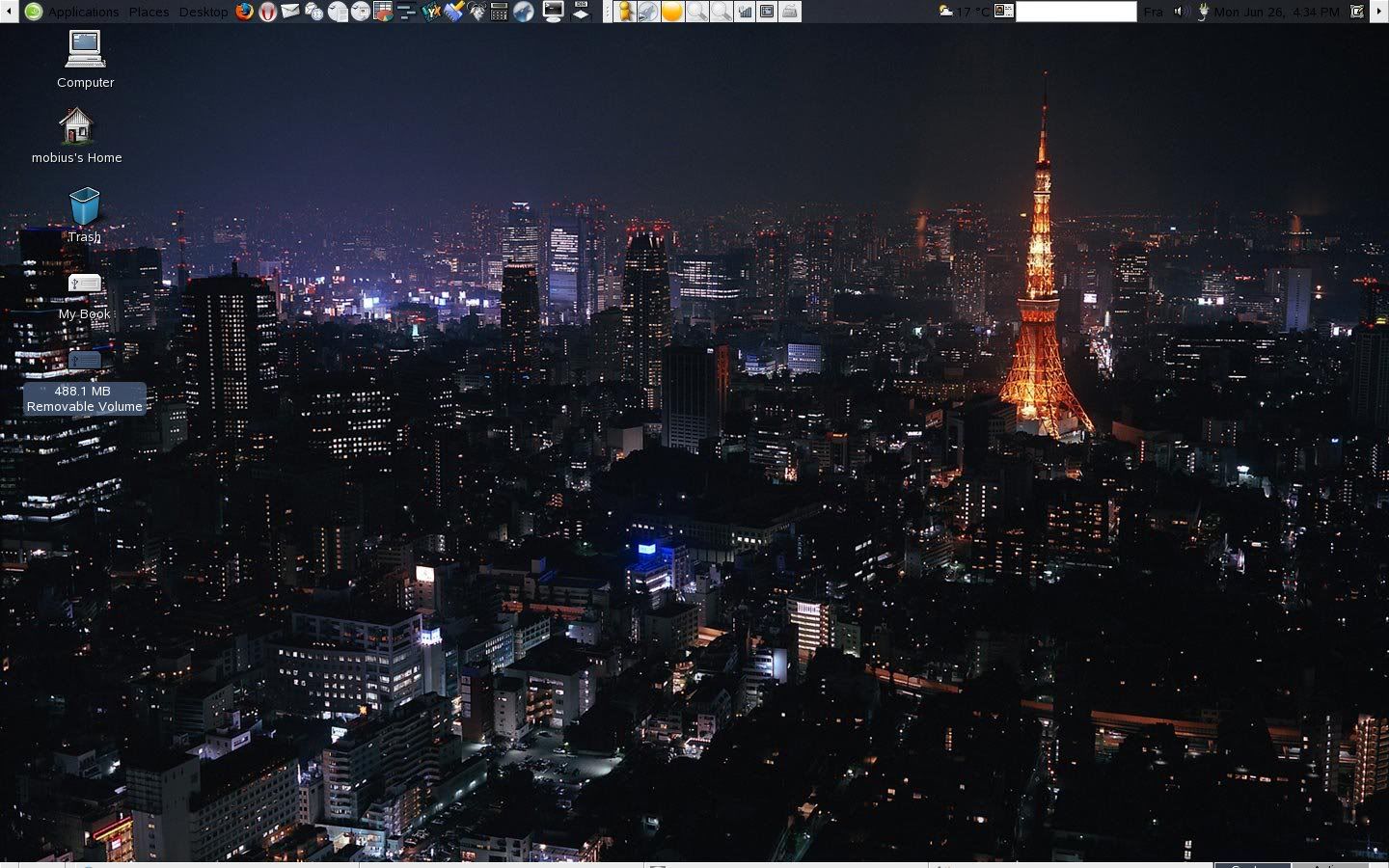The width and height of the screenshot is (1389, 868).
Task: Select the Trash desktop icon
Action: (84, 215)
